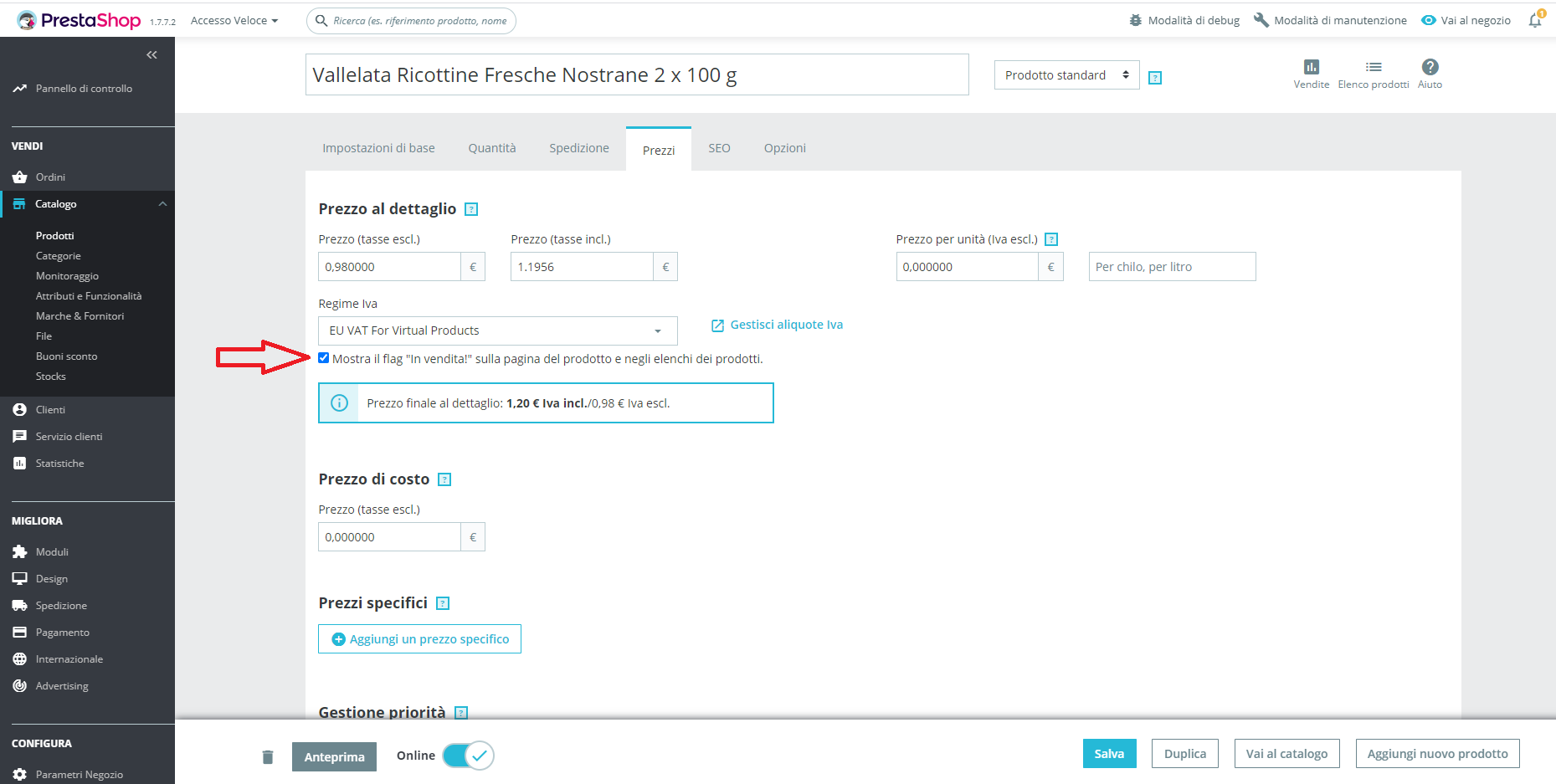Click help icon beside product type selector

(x=1155, y=78)
